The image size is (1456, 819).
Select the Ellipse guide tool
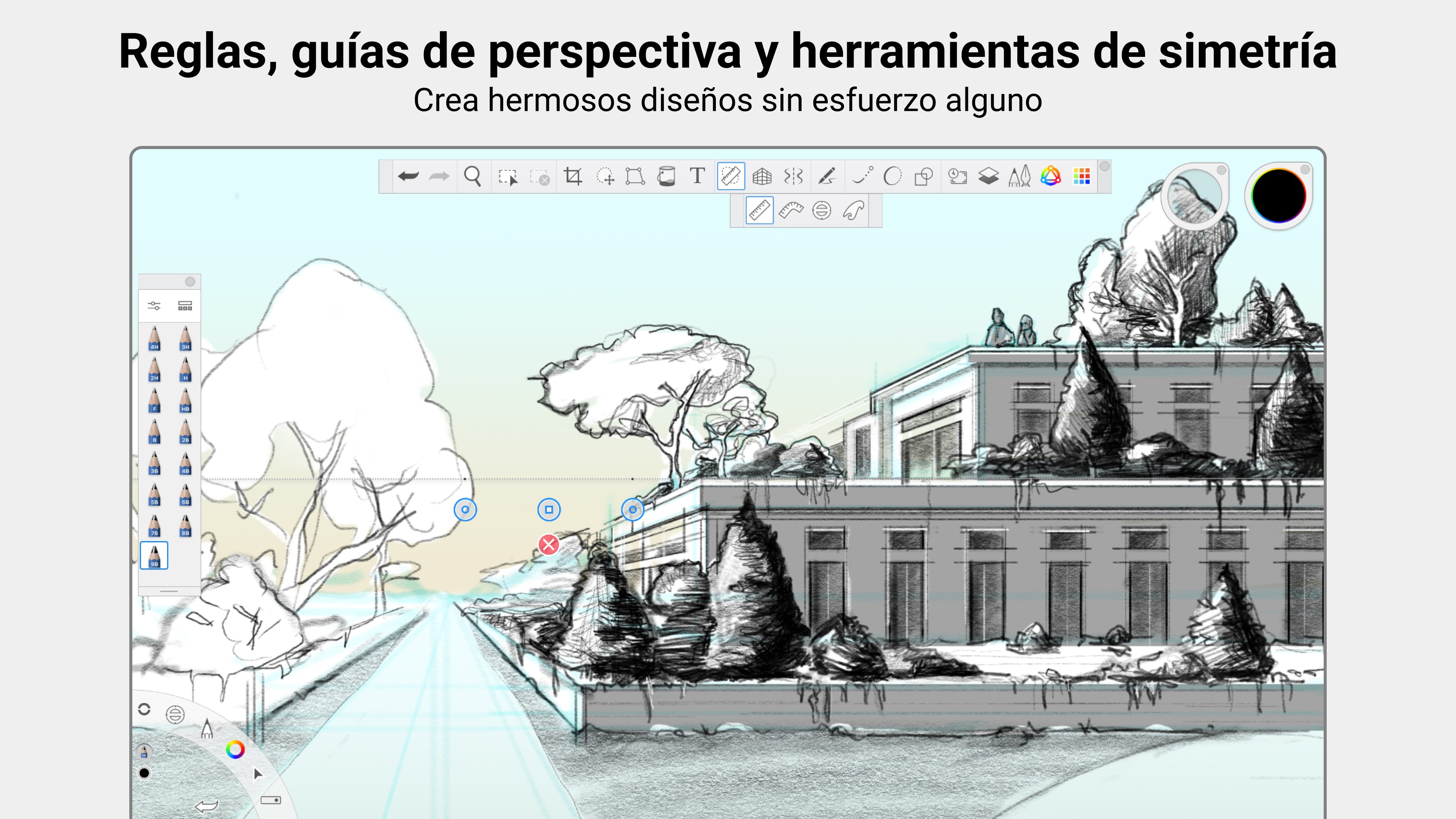click(822, 210)
